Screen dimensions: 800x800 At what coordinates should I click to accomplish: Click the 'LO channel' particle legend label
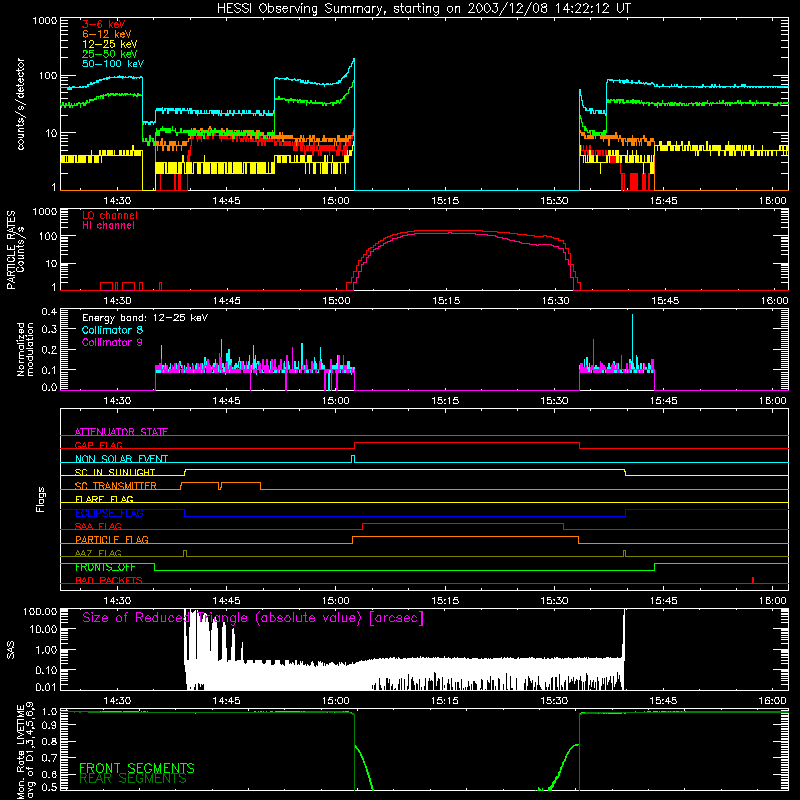(110, 215)
